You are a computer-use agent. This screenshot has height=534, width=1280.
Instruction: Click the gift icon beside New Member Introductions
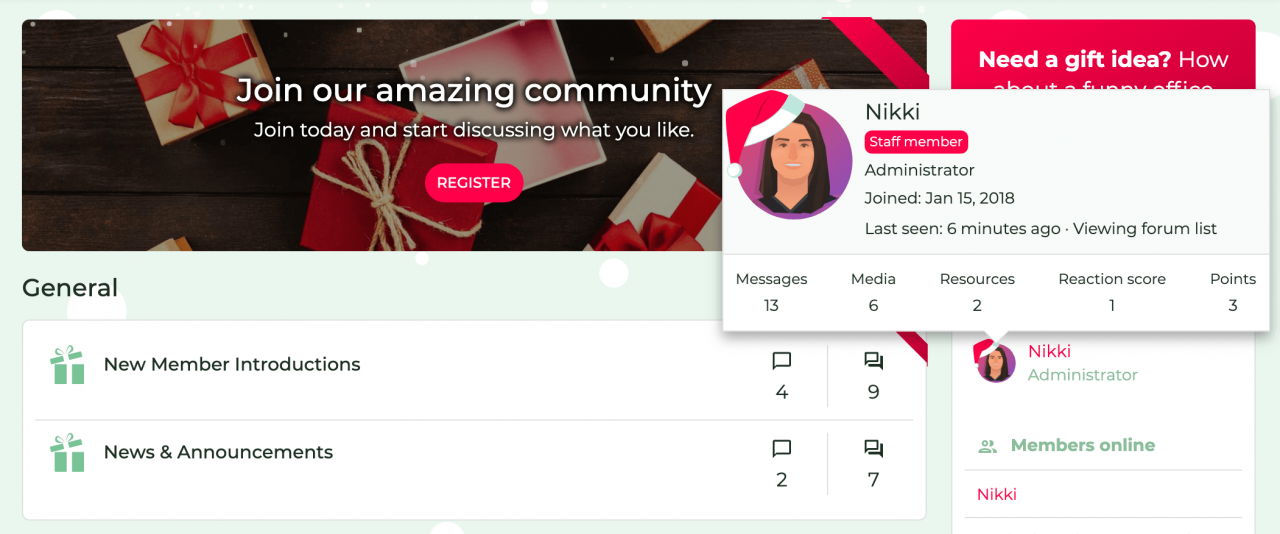coord(68,365)
